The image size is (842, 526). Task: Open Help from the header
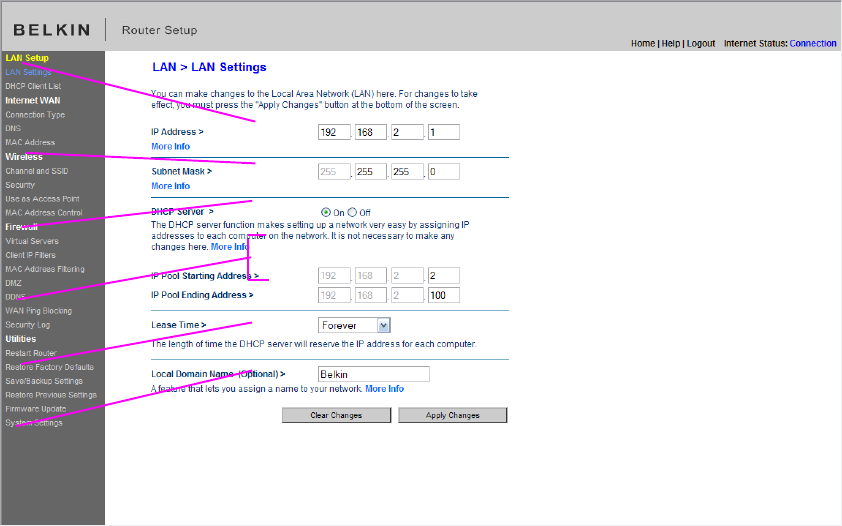pos(671,43)
